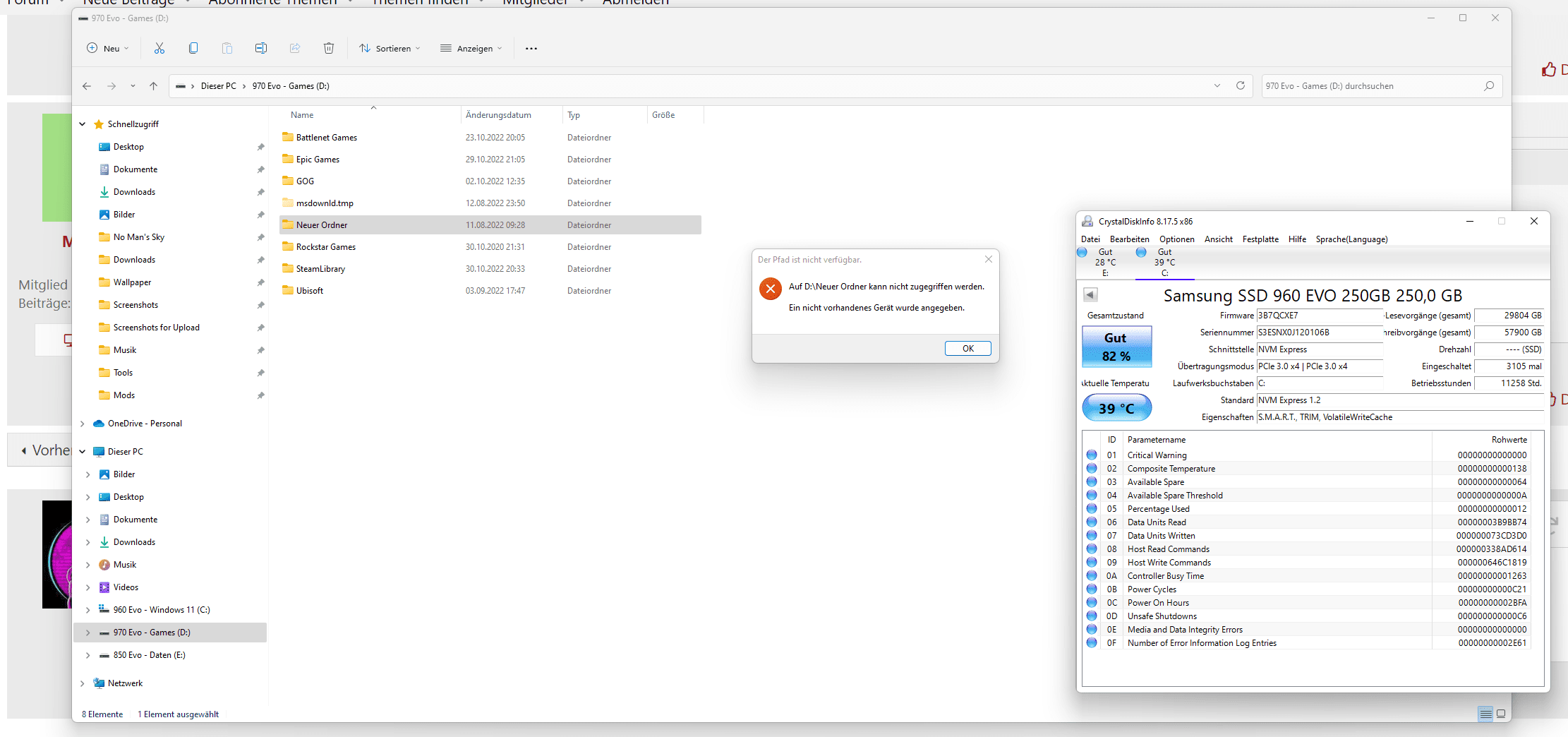1568x737 pixels.
Task: Select the E: drive status icon in CrystalDiskInfo
Action: (1082, 252)
